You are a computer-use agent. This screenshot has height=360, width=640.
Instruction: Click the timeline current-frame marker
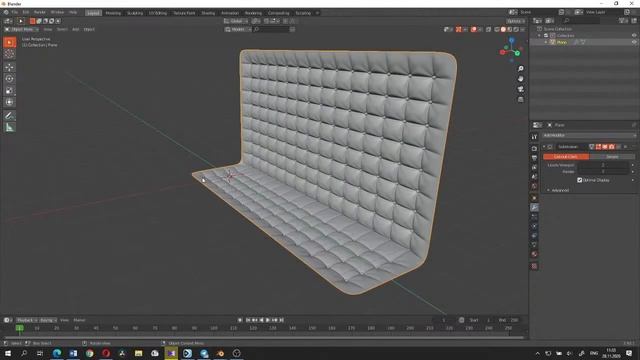click(x=19, y=328)
